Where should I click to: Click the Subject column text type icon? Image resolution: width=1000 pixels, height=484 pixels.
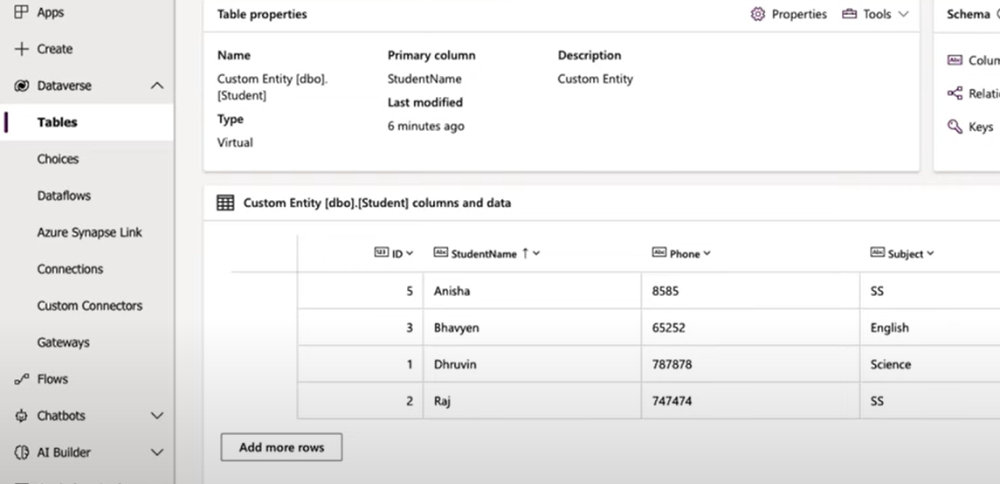pyautogui.click(x=878, y=253)
